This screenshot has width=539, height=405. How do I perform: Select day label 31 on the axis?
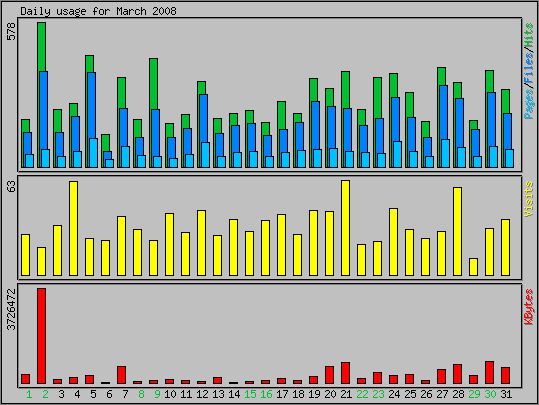(x=506, y=394)
